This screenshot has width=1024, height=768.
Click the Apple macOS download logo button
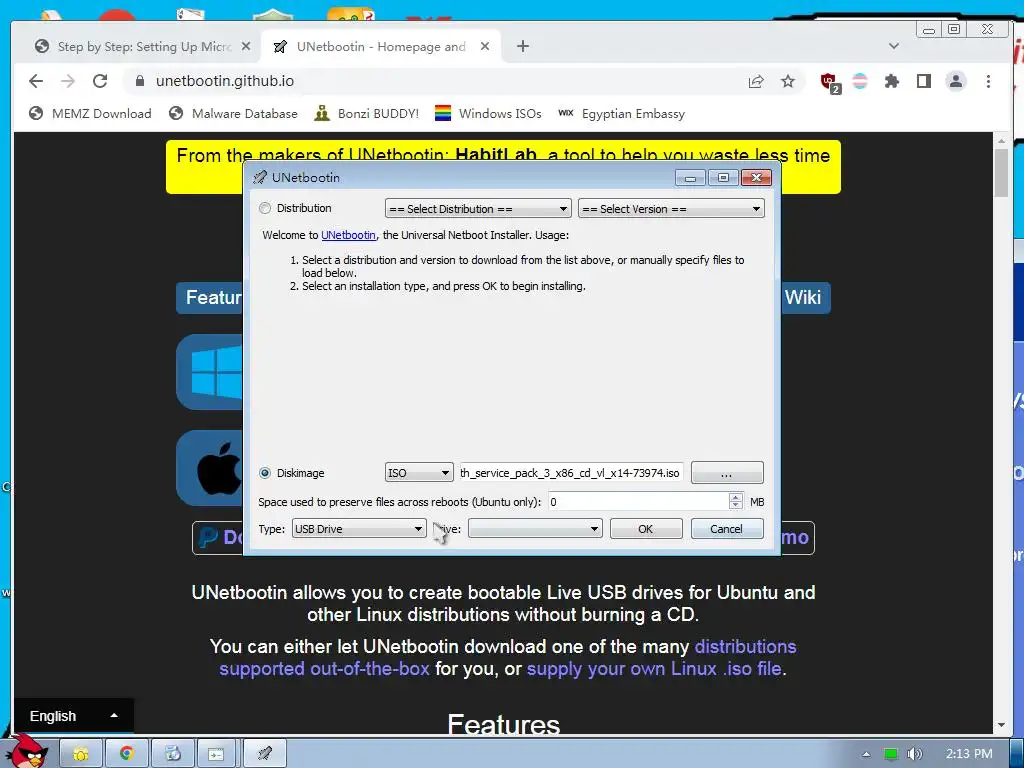pyautogui.click(x=209, y=468)
